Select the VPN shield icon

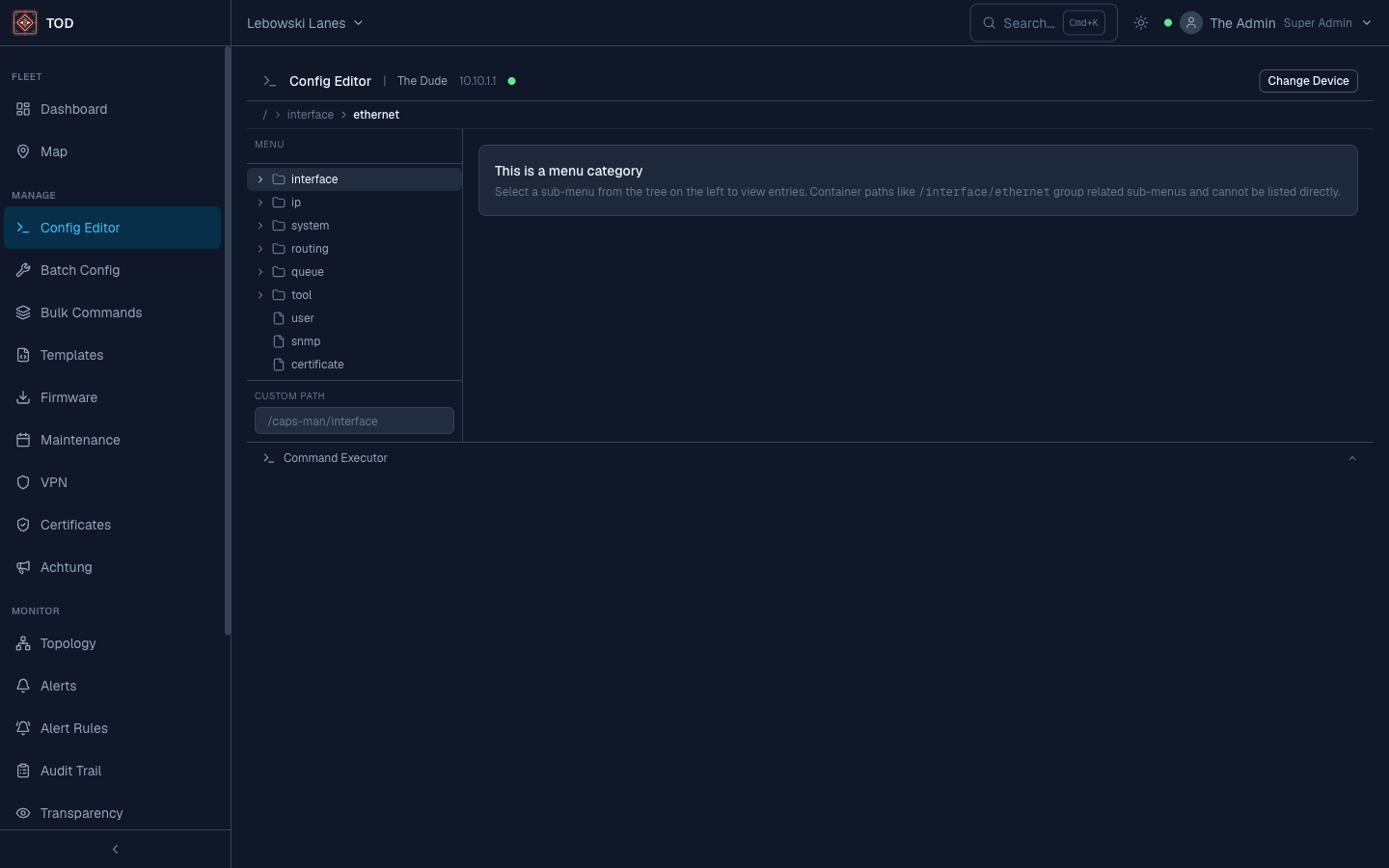[23, 482]
